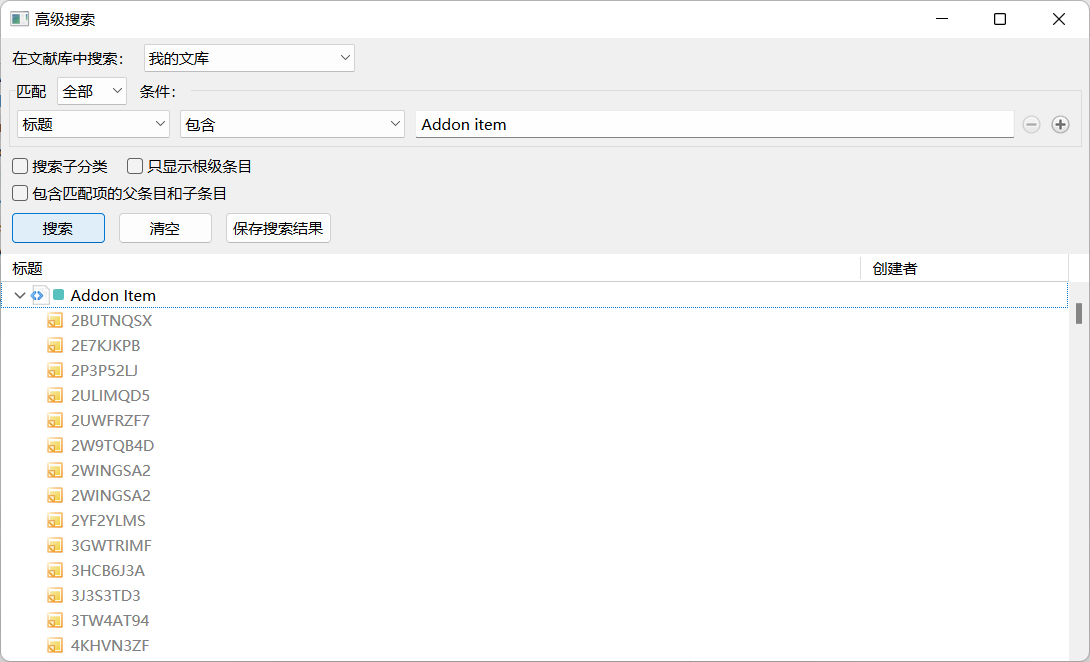Click the add condition plus icon

point(1060,124)
